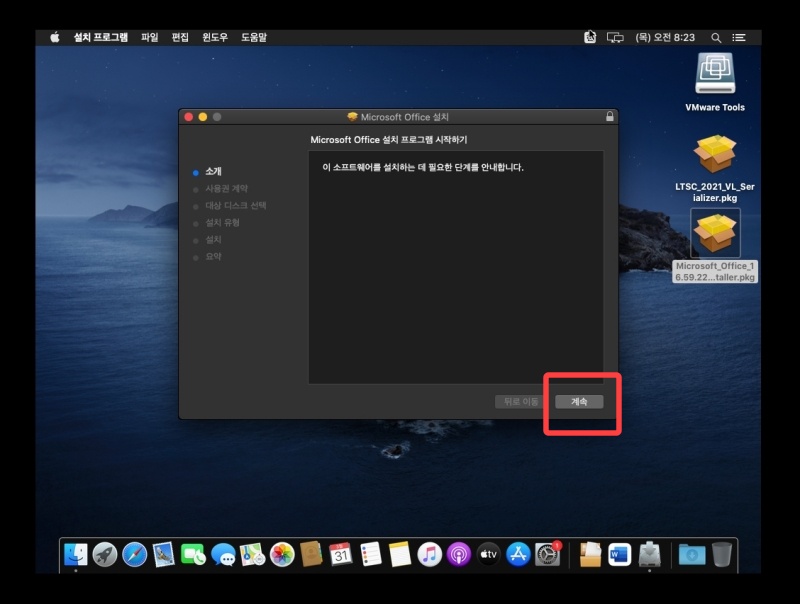
Task: Open Notification Center list icon
Action: (x=739, y=37)
